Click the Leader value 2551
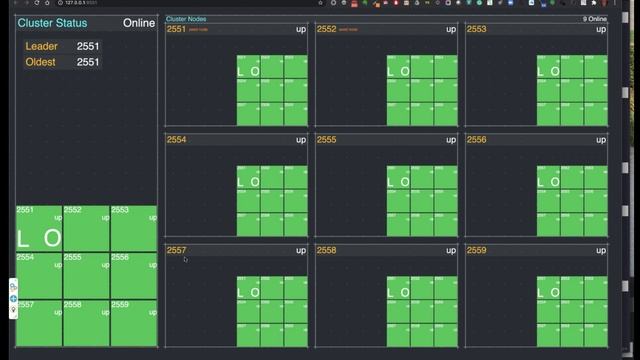The width and height of the screenshot is (640, 360). (88, 47)
